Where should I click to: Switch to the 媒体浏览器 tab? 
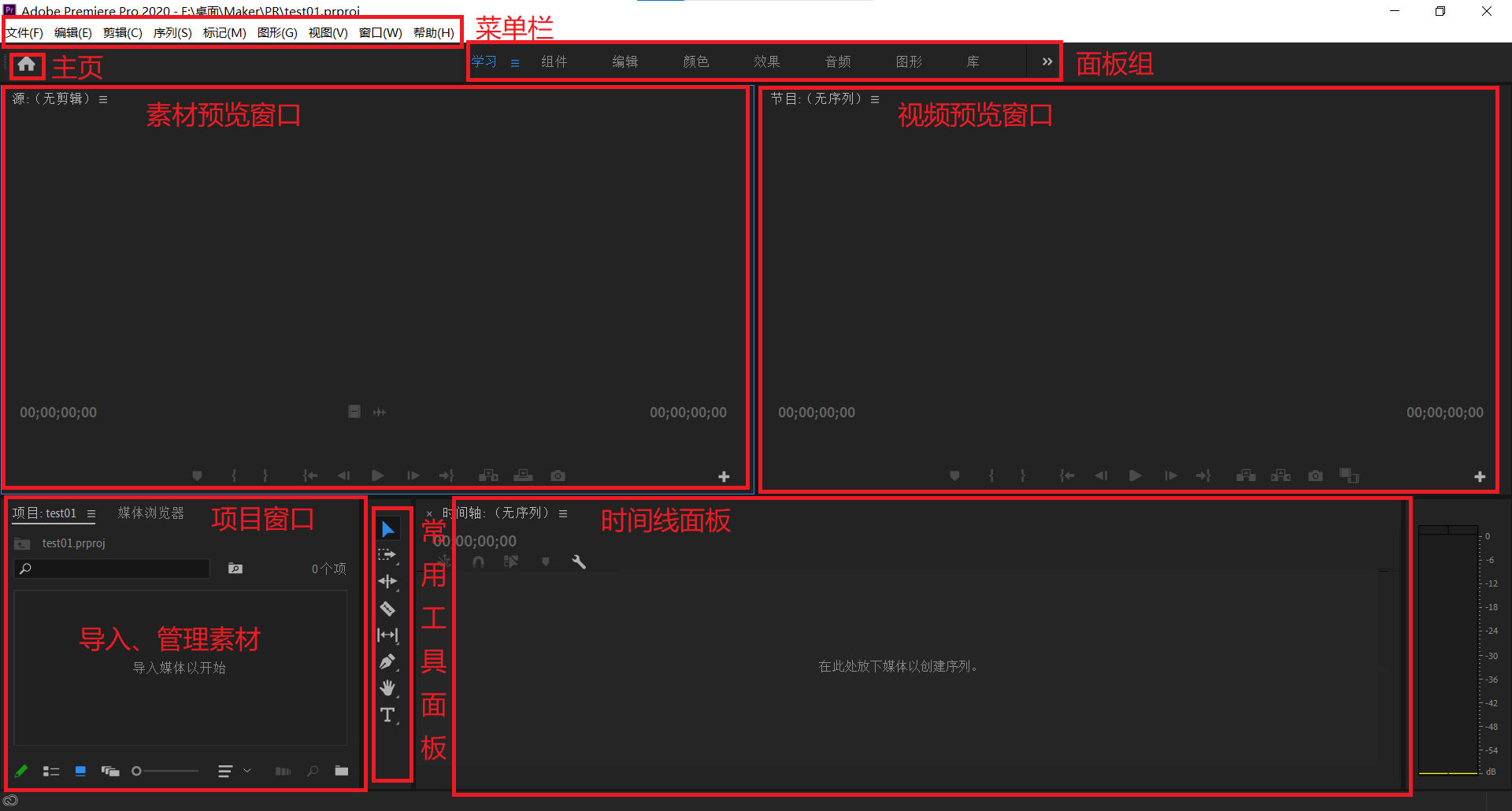click(x=151, y=513)
